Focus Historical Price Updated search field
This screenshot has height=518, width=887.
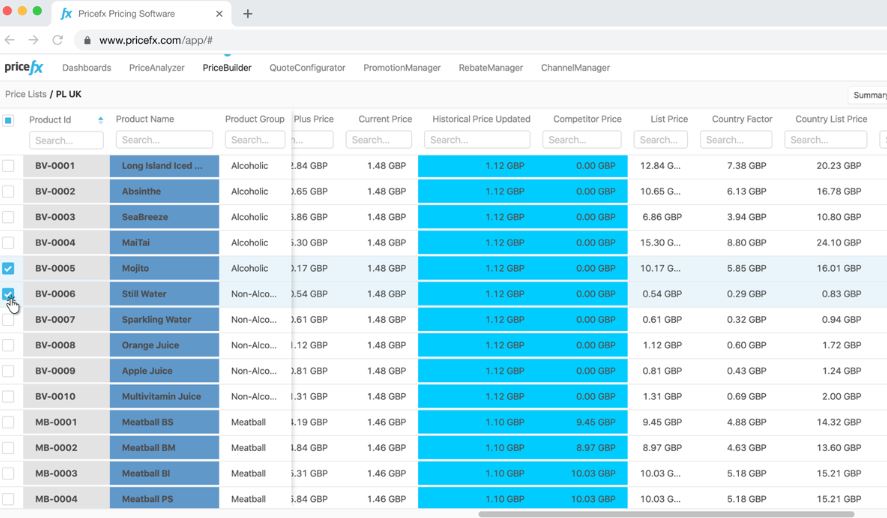tap(477, 140)
